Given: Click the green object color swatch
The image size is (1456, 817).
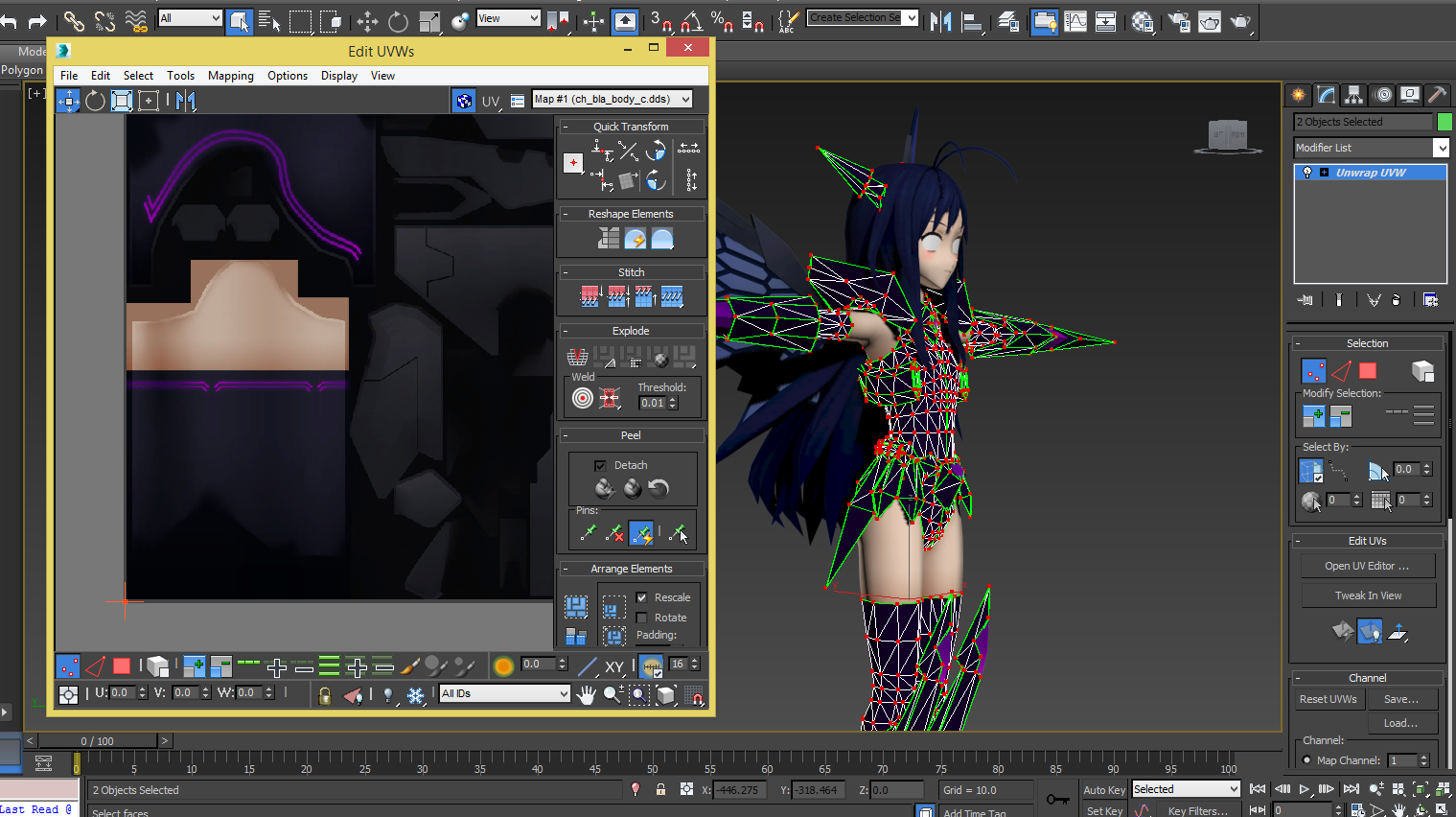Looking at the screenshot, I should [1444, 122].
